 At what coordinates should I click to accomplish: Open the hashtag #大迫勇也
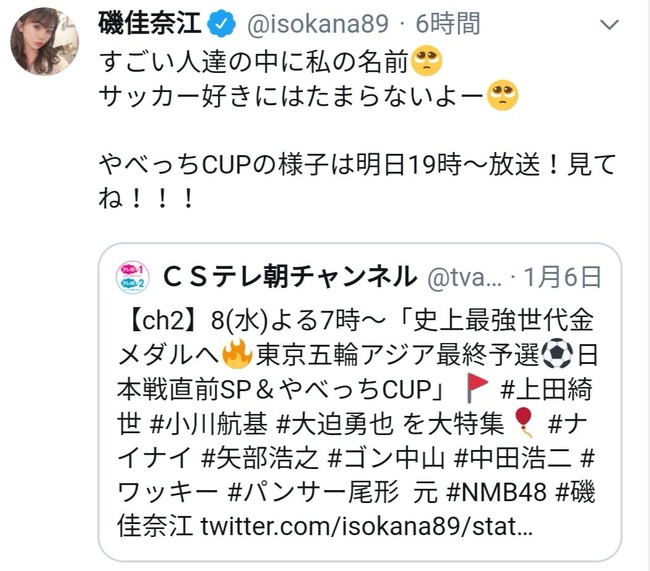click(334, 424)
